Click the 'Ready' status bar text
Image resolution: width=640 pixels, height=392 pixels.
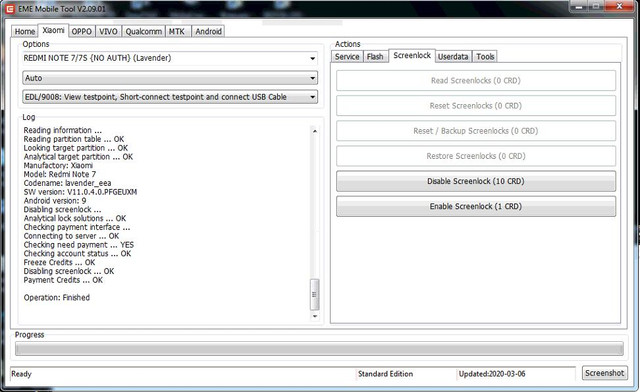coord(21,374)
